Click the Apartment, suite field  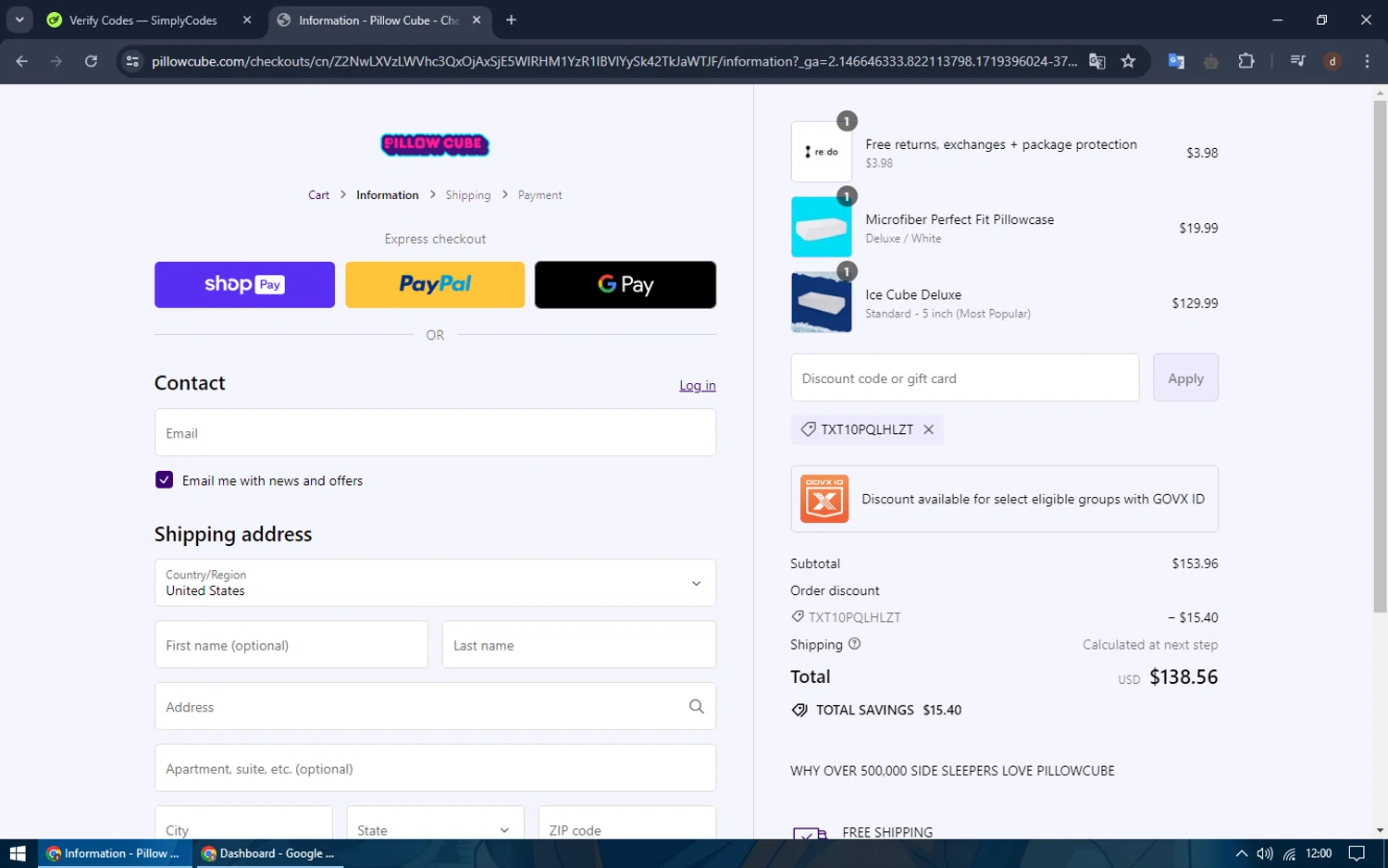[435, 768]
